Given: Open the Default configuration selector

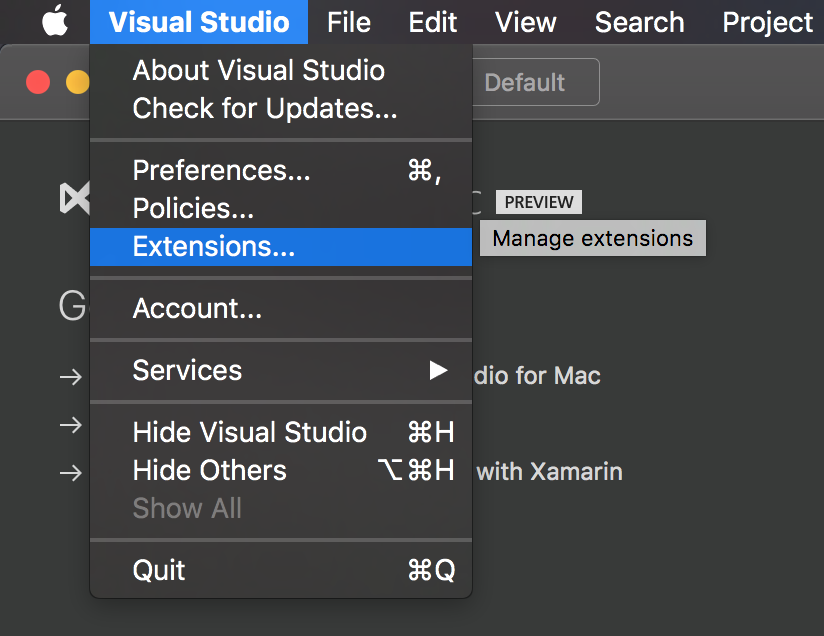Looking at the screenshot, I should [535, 82].
